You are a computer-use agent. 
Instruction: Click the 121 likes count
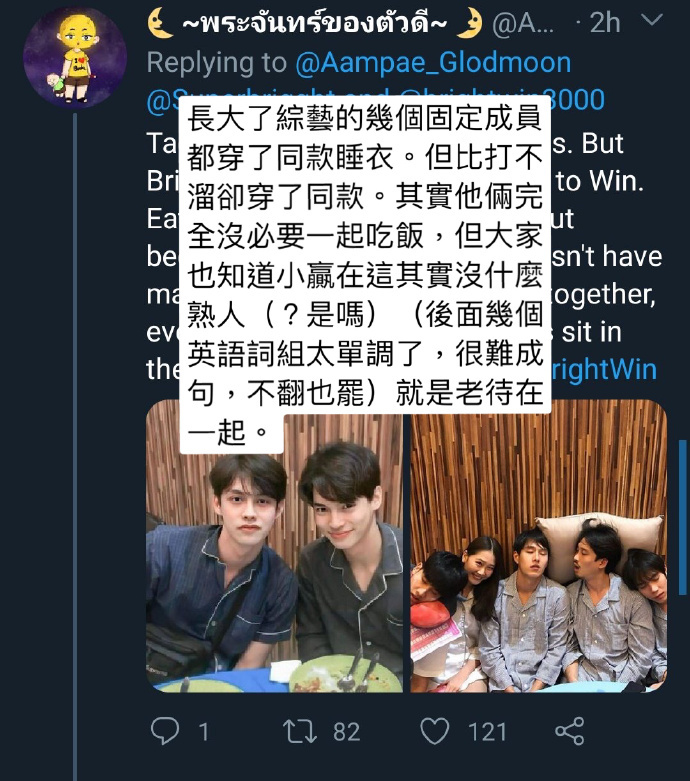coord(487,732)
